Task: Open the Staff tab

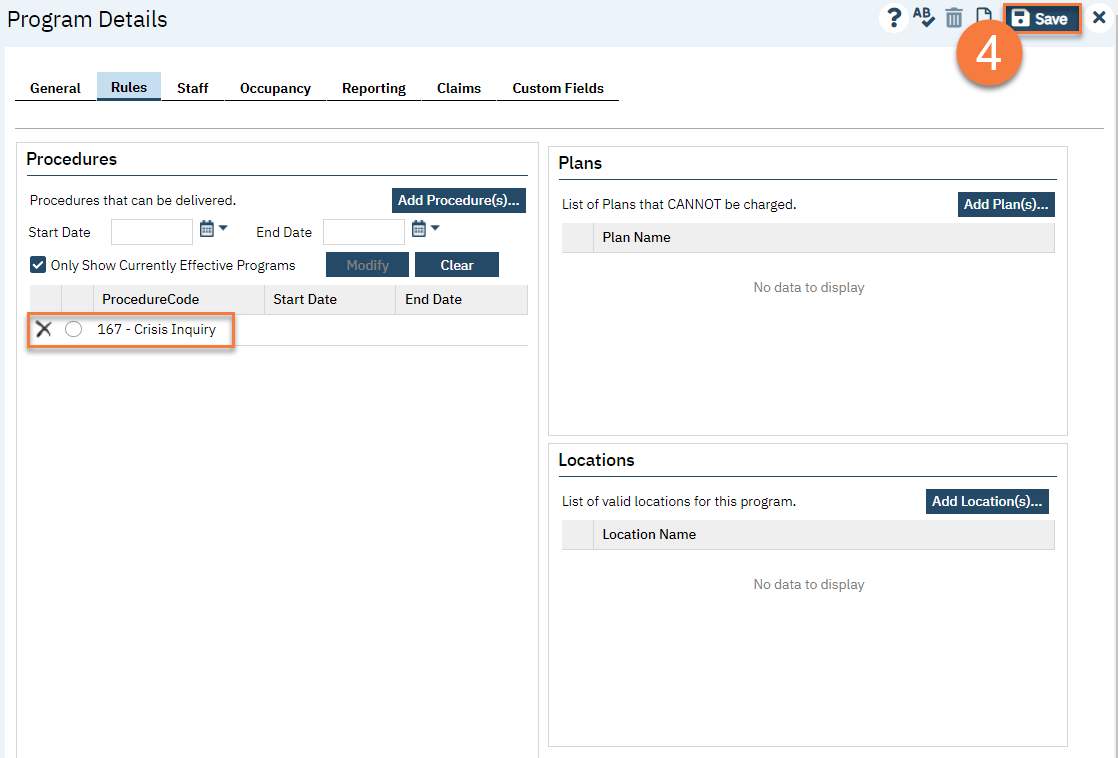Action: coord(193,88)
